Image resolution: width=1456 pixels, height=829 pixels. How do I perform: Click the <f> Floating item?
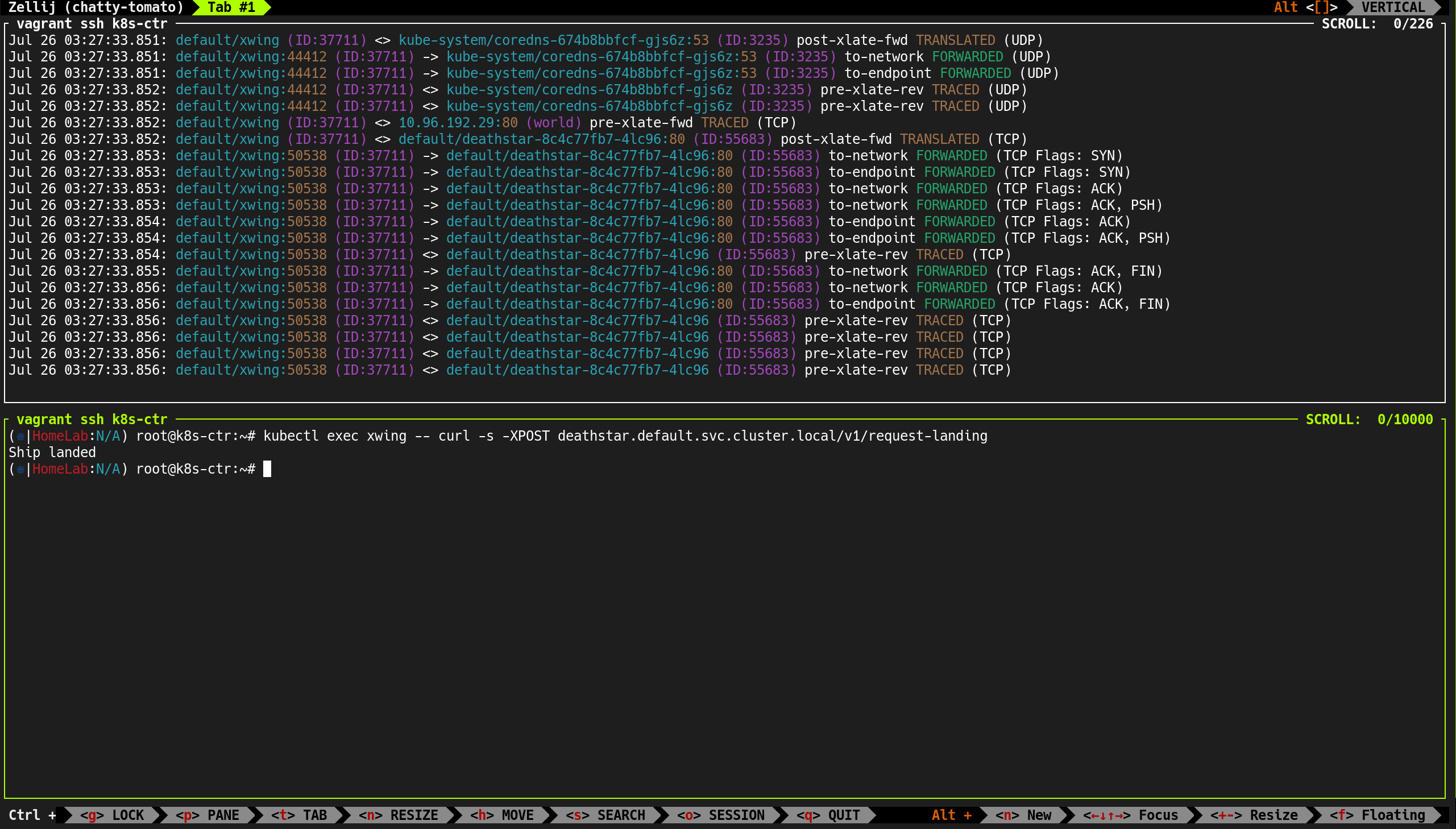tap(1377, 815)
